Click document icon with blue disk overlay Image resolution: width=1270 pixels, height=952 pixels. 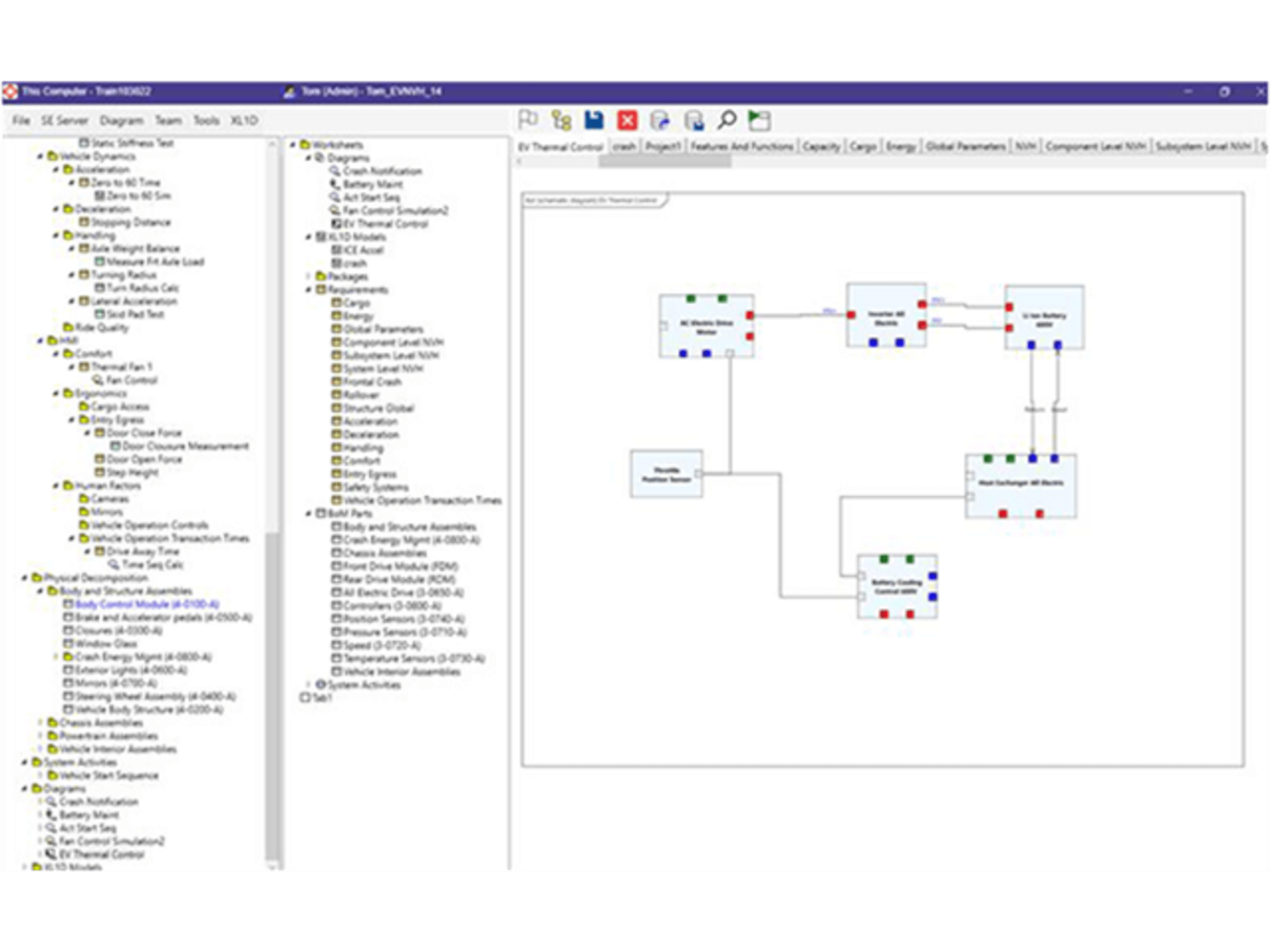click(694, 120)
